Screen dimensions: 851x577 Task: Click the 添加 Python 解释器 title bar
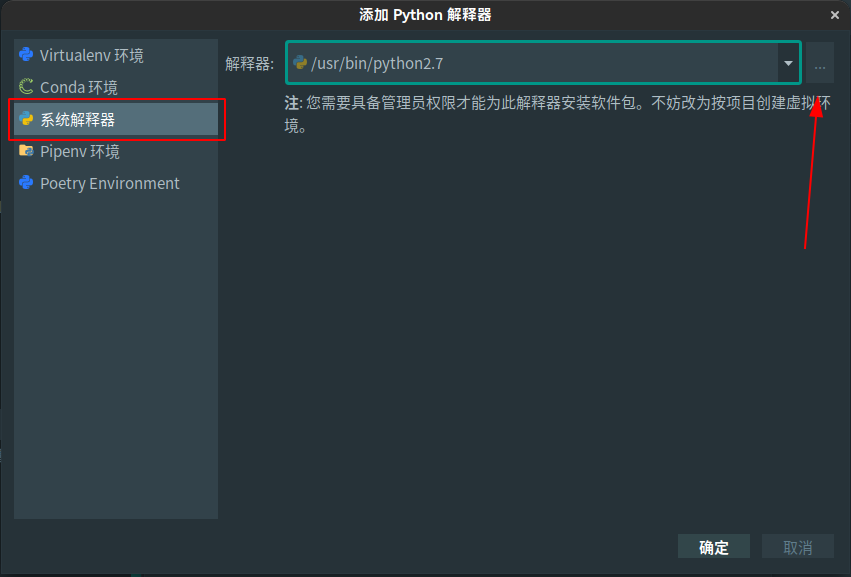pos(425,15)
